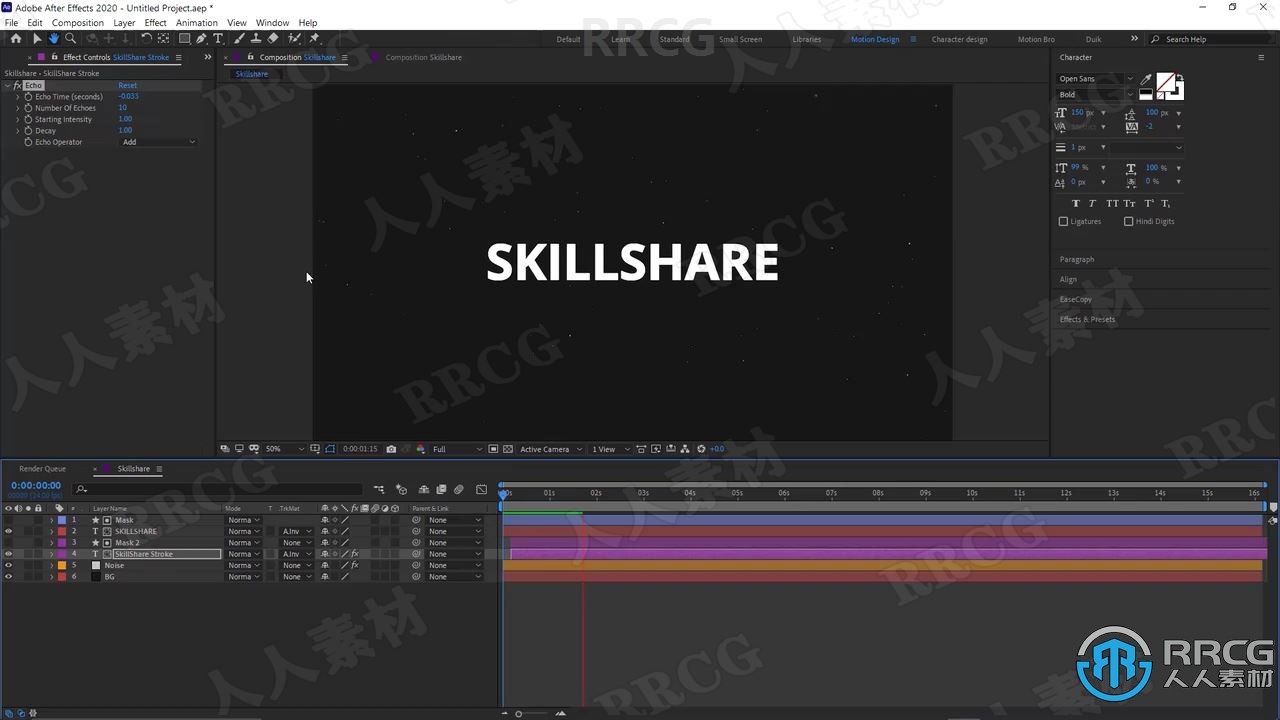The height and width of the screenshot is (720, 1280).
Task: Open the Window menu
Action: click(x=272, y=22)
